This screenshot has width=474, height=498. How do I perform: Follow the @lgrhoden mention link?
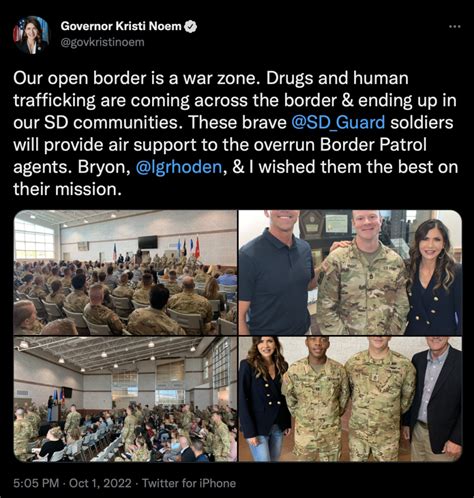coord(179,167)
